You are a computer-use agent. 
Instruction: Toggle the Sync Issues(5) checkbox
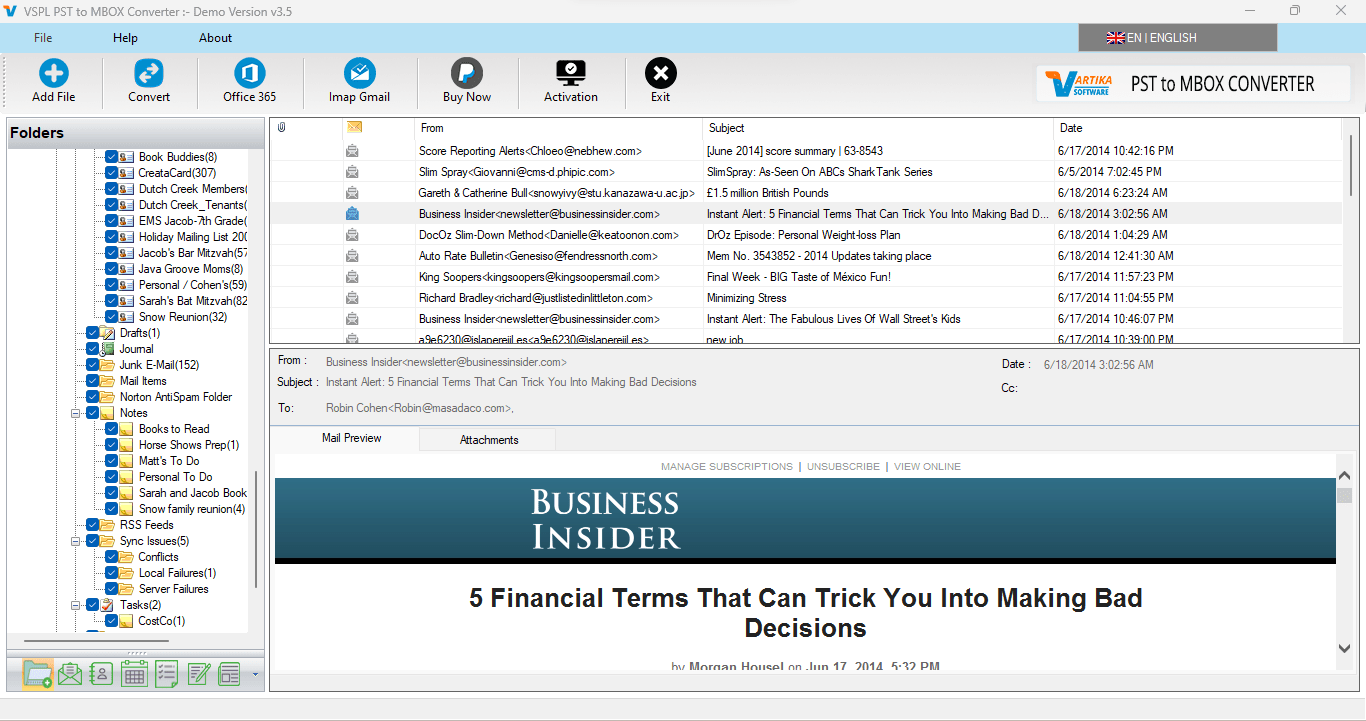coord(93,541)
